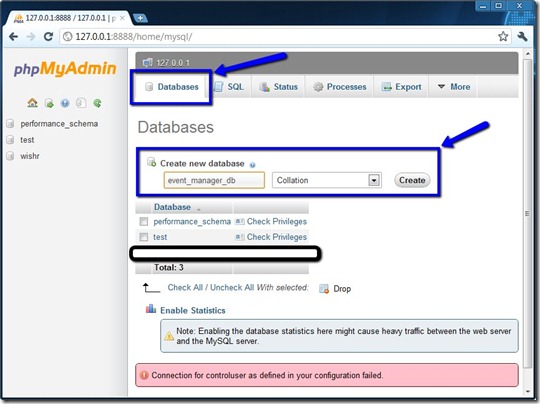Open a new browser tab
This screenshot has width=540, height=404.
(x=140, y=18)
